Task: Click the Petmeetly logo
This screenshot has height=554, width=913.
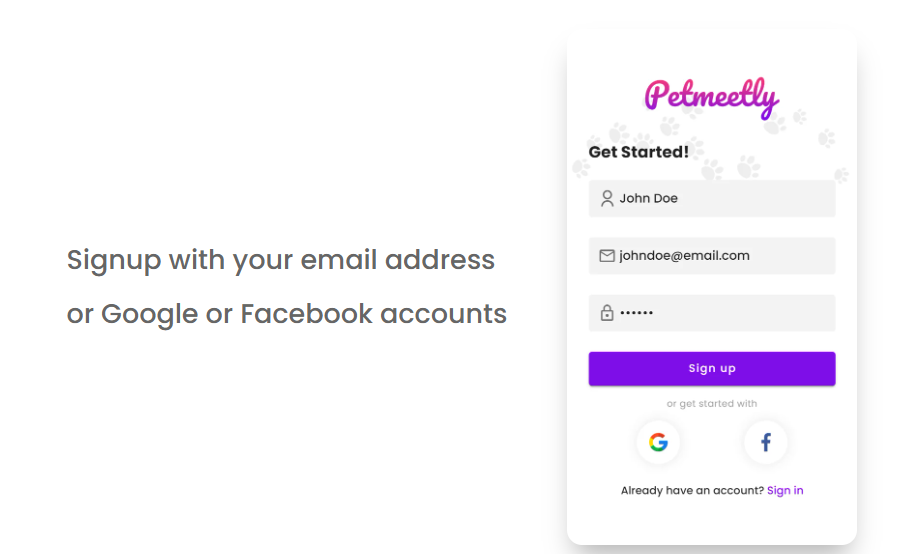Action: 712,97
